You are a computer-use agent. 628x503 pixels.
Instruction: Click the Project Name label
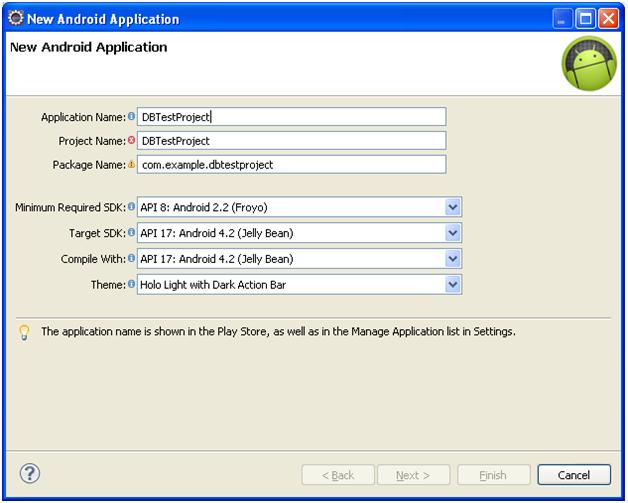coord(92,141)
